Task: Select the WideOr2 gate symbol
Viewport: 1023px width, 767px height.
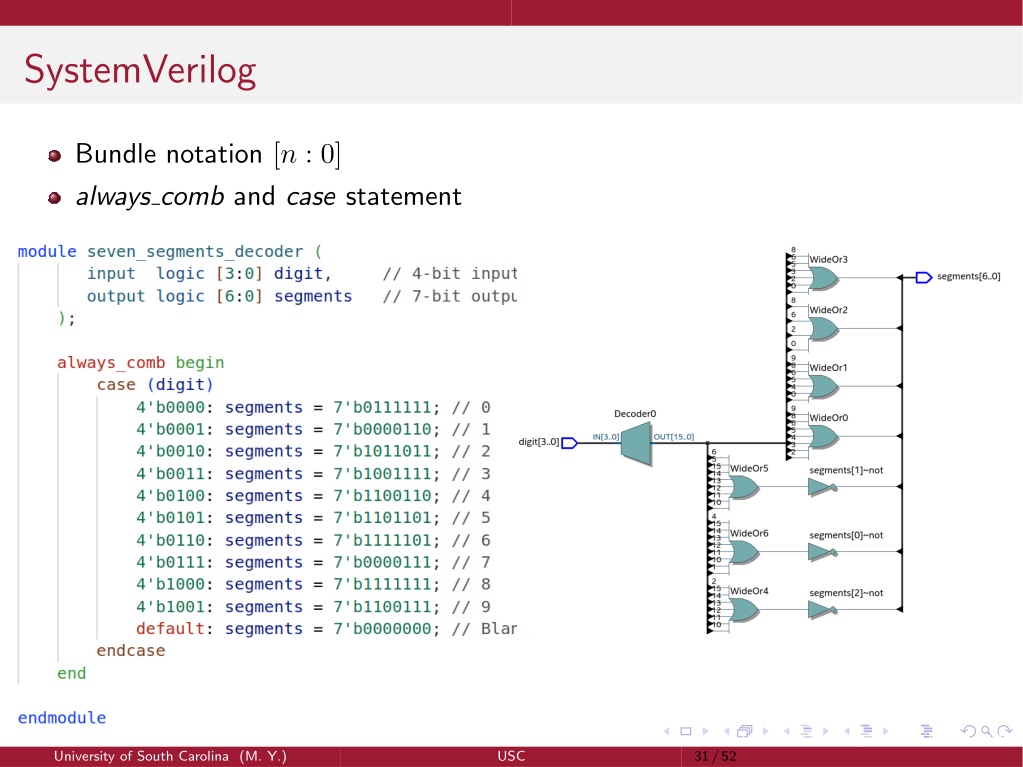Action: 823,329
